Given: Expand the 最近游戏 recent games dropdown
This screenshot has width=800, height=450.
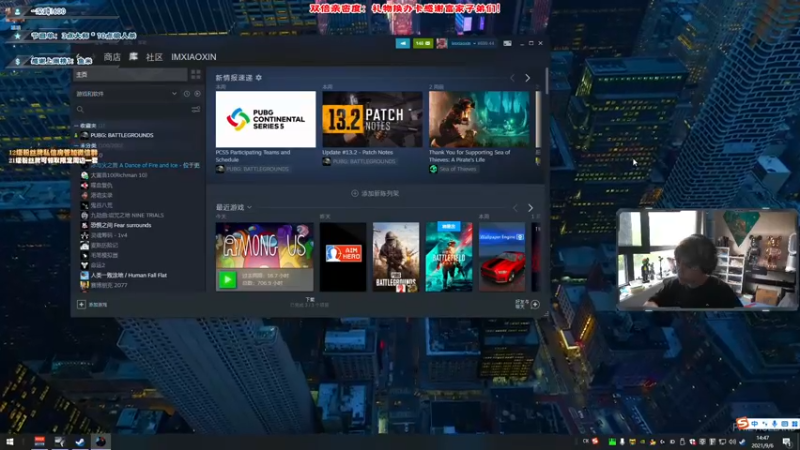Looking at the screenshot, I should (234, 207).
